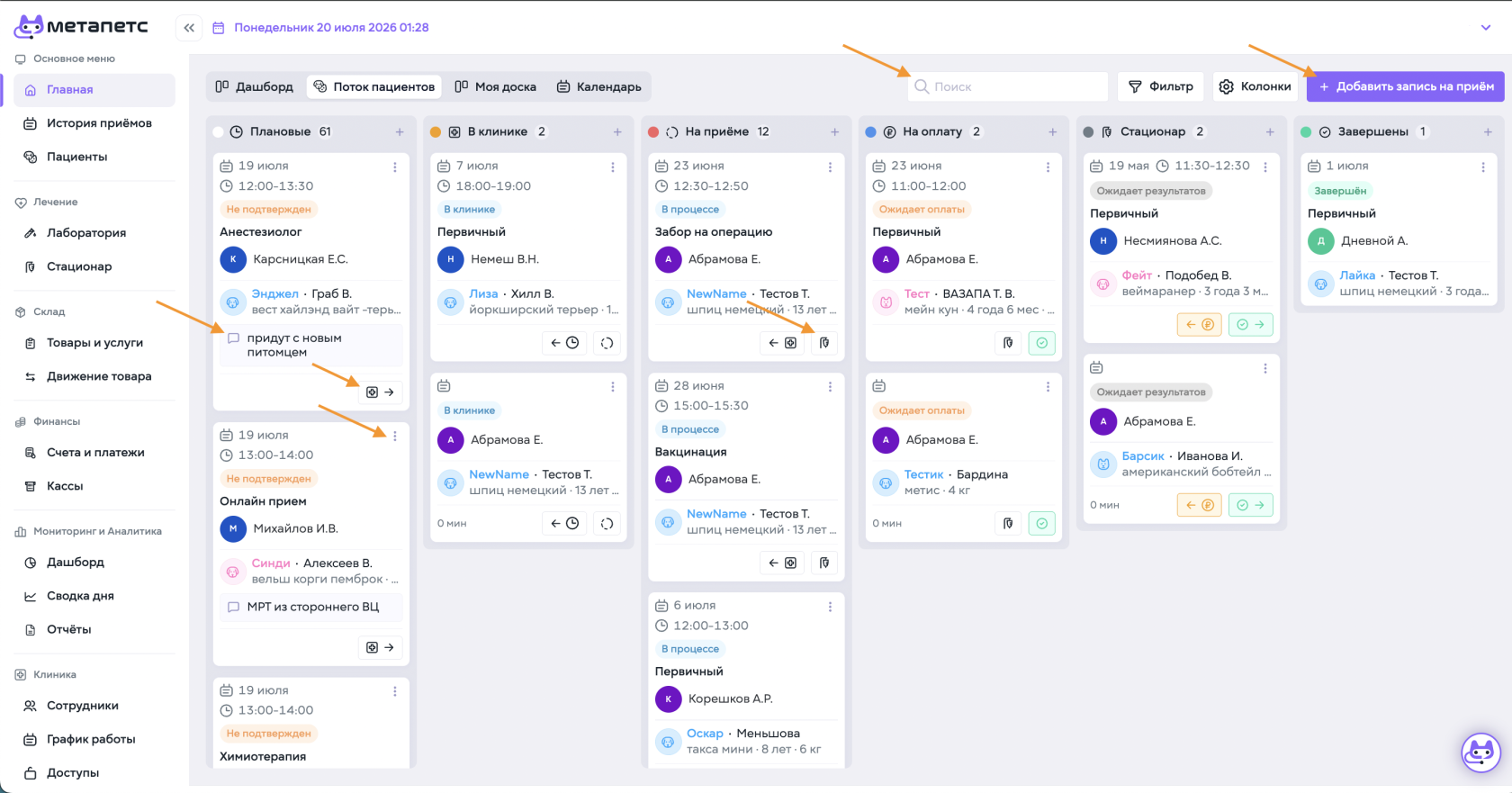Complete Фейт's inpatient card with green button
1512x793 pixels.
tap(1251, 325)
